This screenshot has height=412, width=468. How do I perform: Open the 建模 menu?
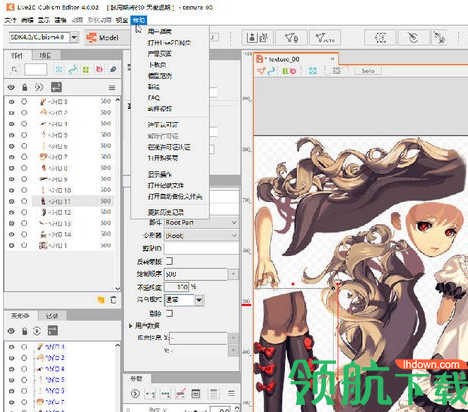coord(60,20)
